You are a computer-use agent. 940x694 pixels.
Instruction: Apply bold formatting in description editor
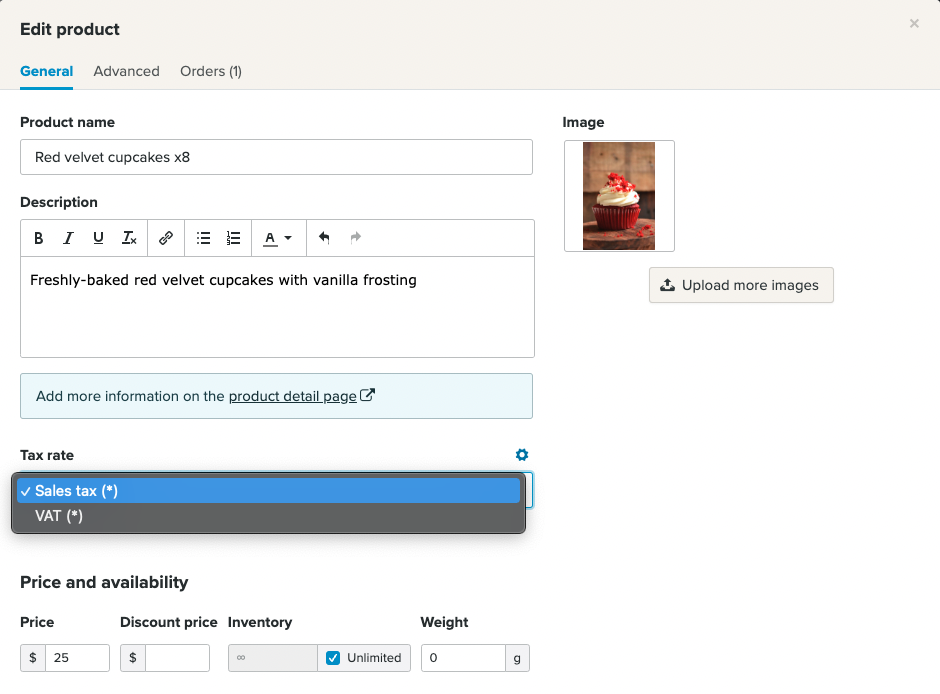[x=39, y=238]
